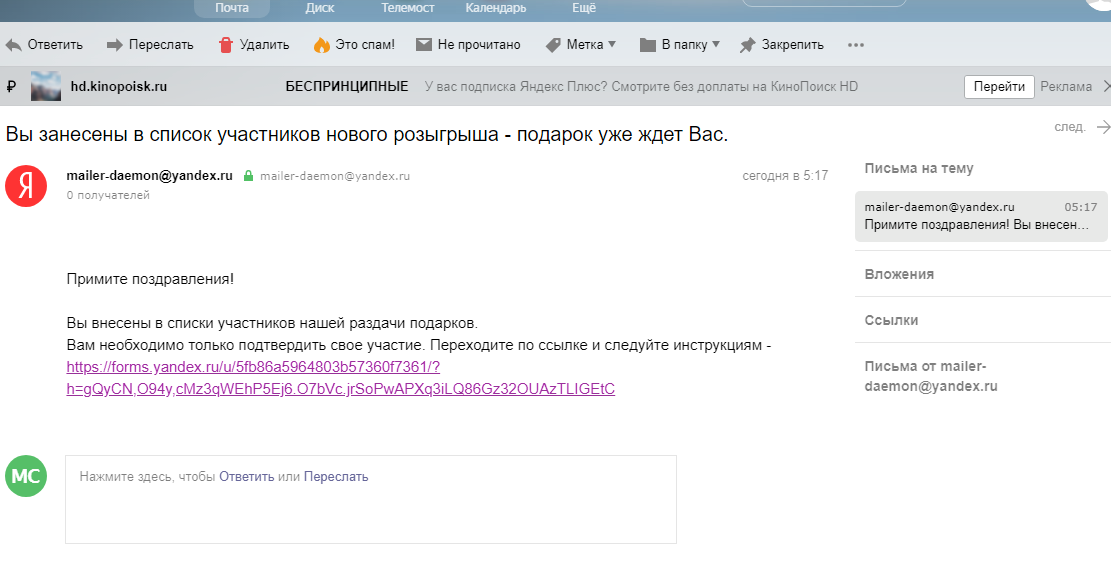This screenshot has width=1111, height=564.
Task: Click the envelope 'Не прочитано' icon
Action: [423, 45]
